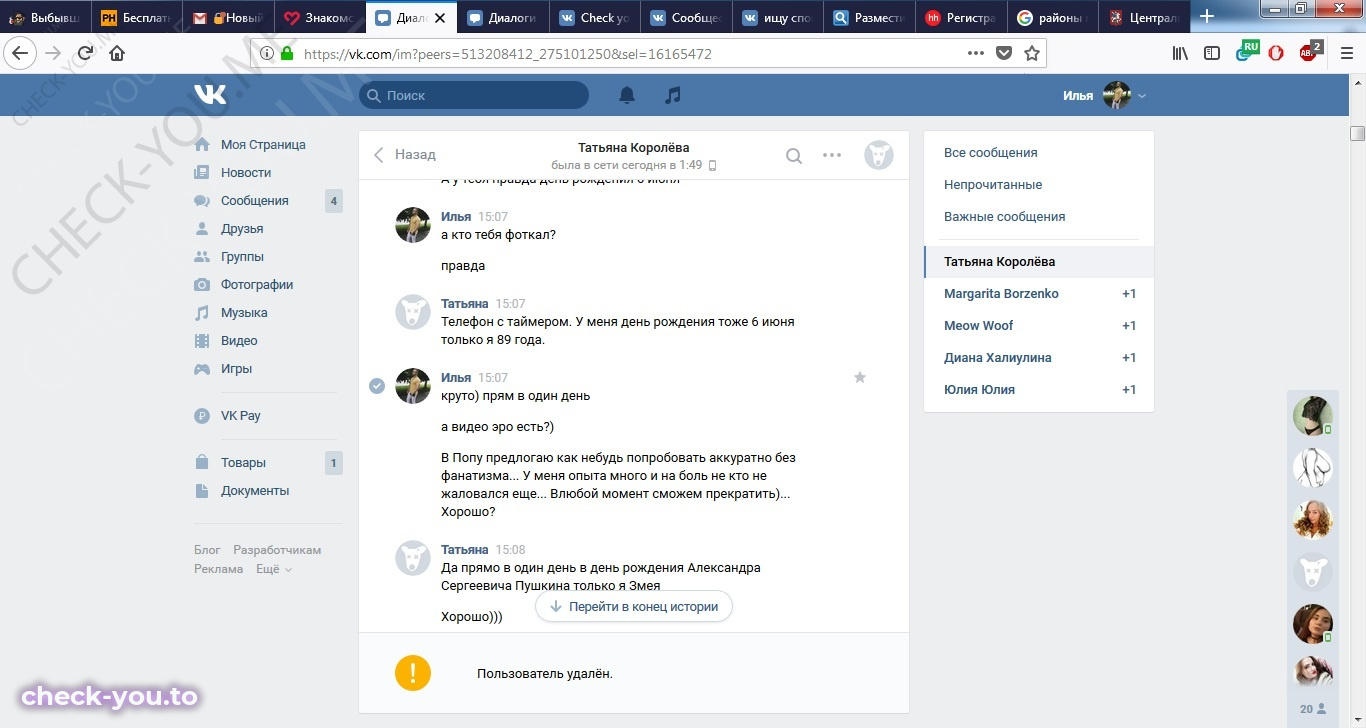1366x728 pixels.
Task: Open the music player note icon
Action: [x=673, y=95]
